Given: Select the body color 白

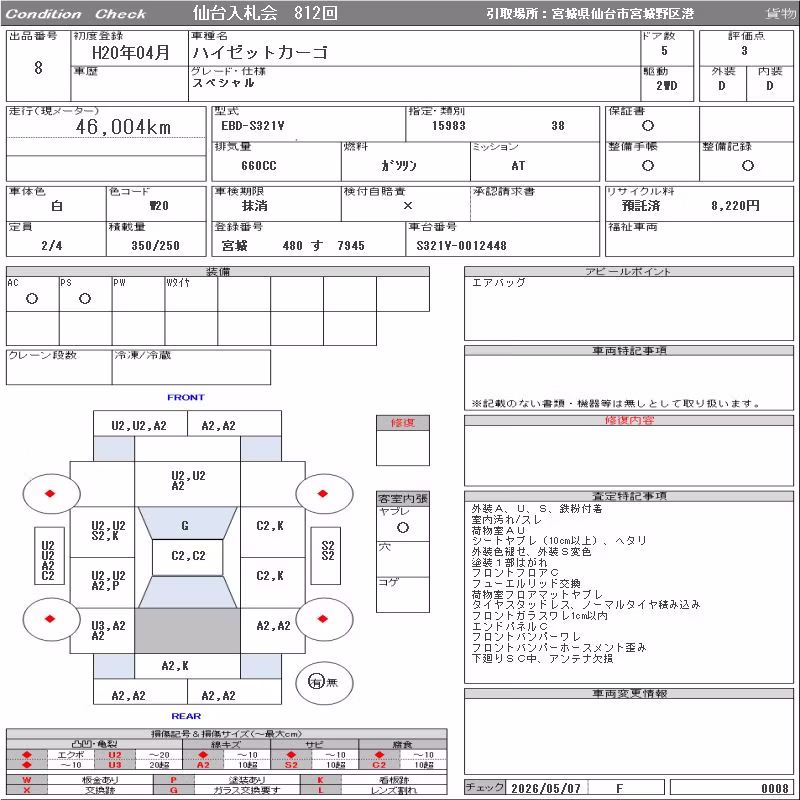Looking at the screenshot, I should pos(57,206).
